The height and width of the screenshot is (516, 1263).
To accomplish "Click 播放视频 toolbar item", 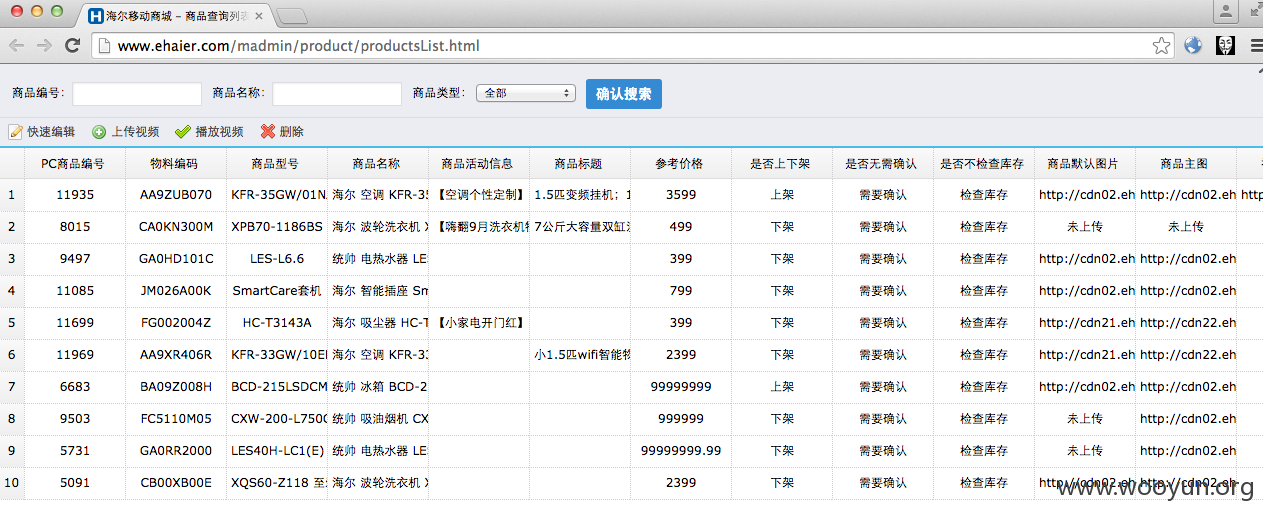I will point(209,132).
